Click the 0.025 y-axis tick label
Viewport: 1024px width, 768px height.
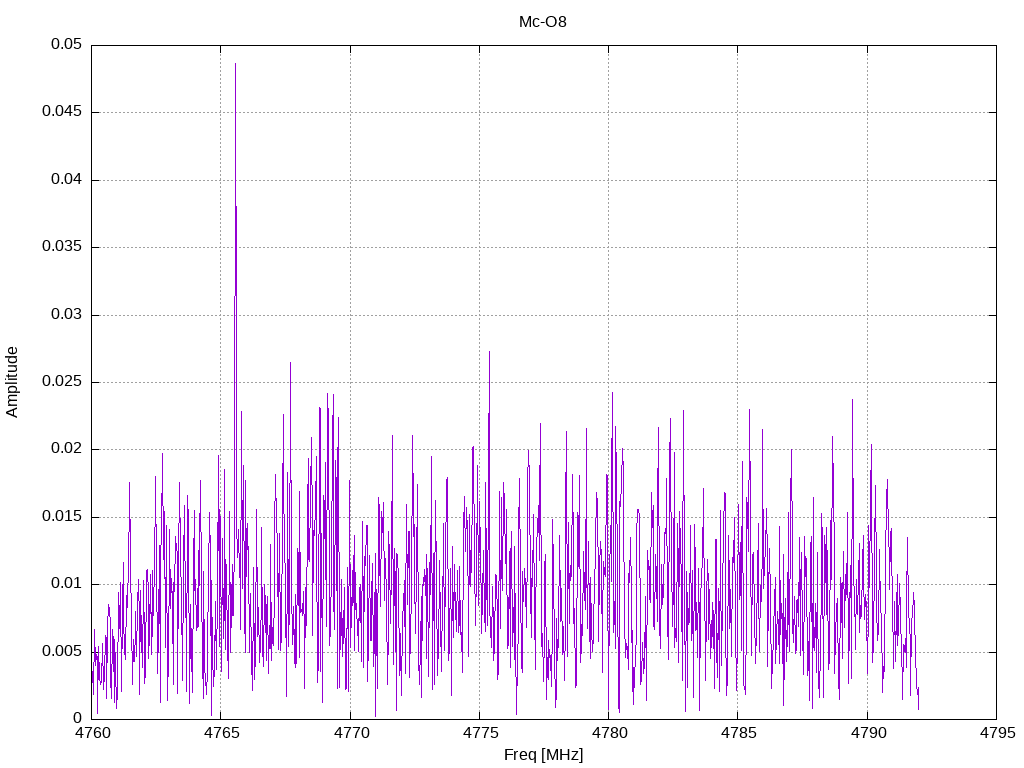(62, 382)
